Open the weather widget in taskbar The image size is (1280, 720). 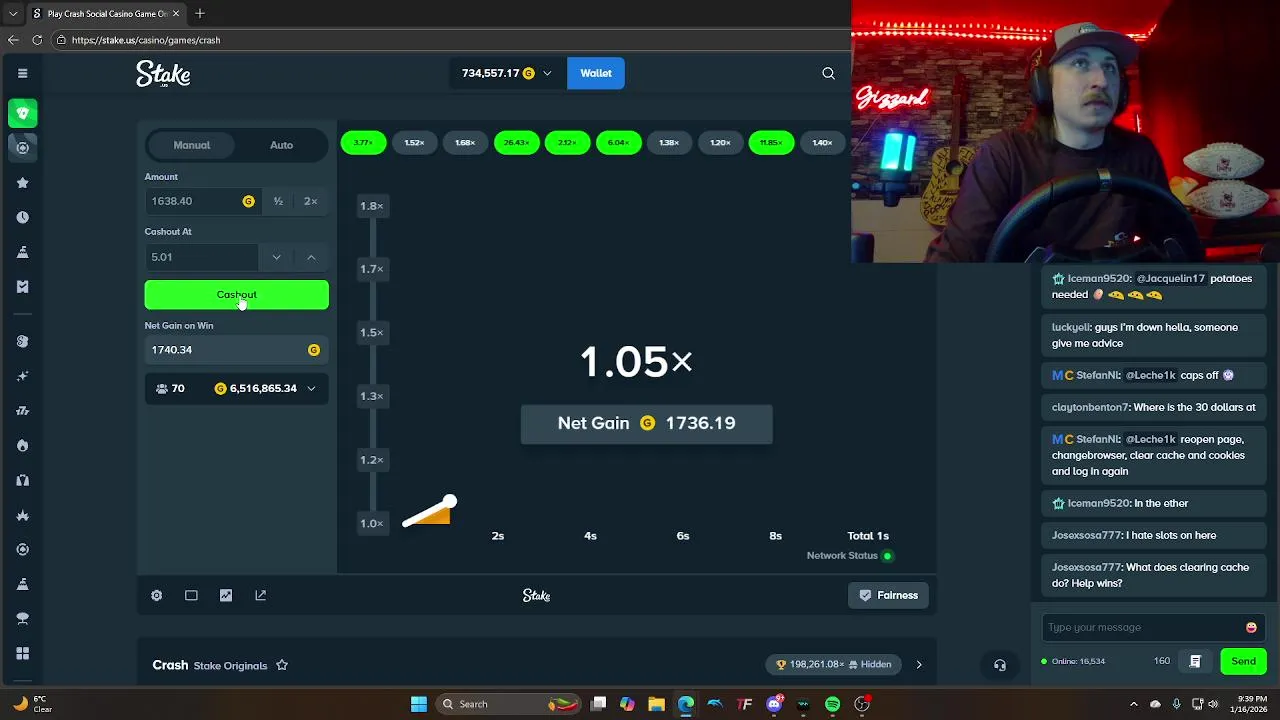coord(32,704)
